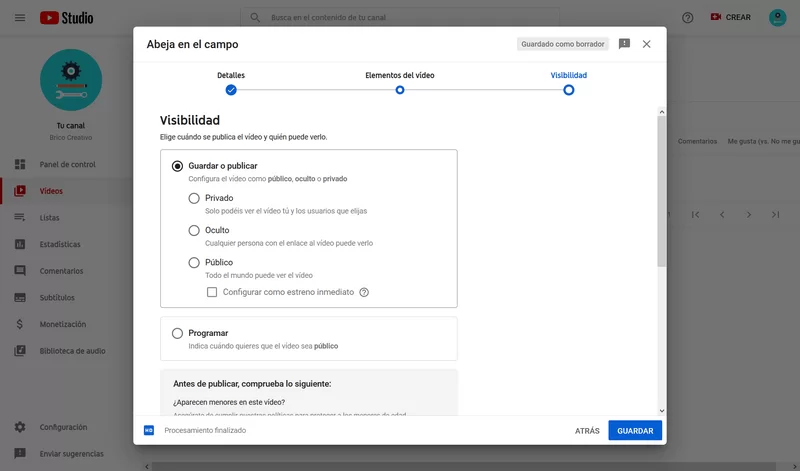The height and width of the screenshot is (471, 800).
Task: Click the dialog vertical scrollbar thumb
Action: (662, 191)
